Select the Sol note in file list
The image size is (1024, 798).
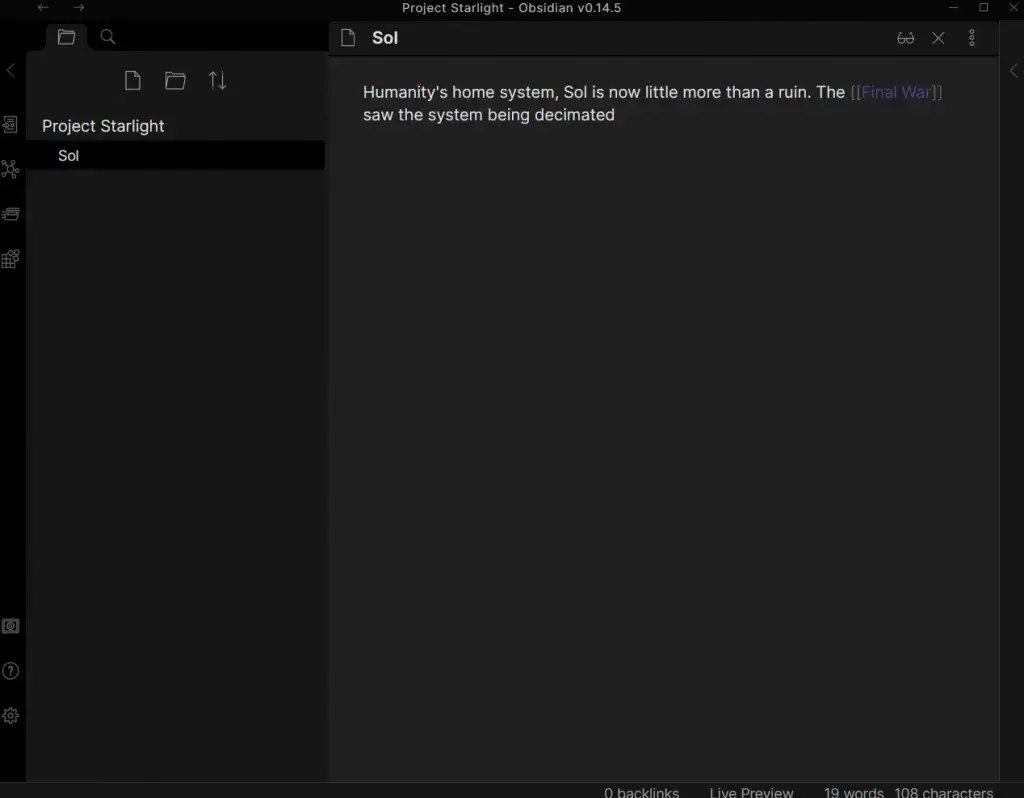pos(69,156)
